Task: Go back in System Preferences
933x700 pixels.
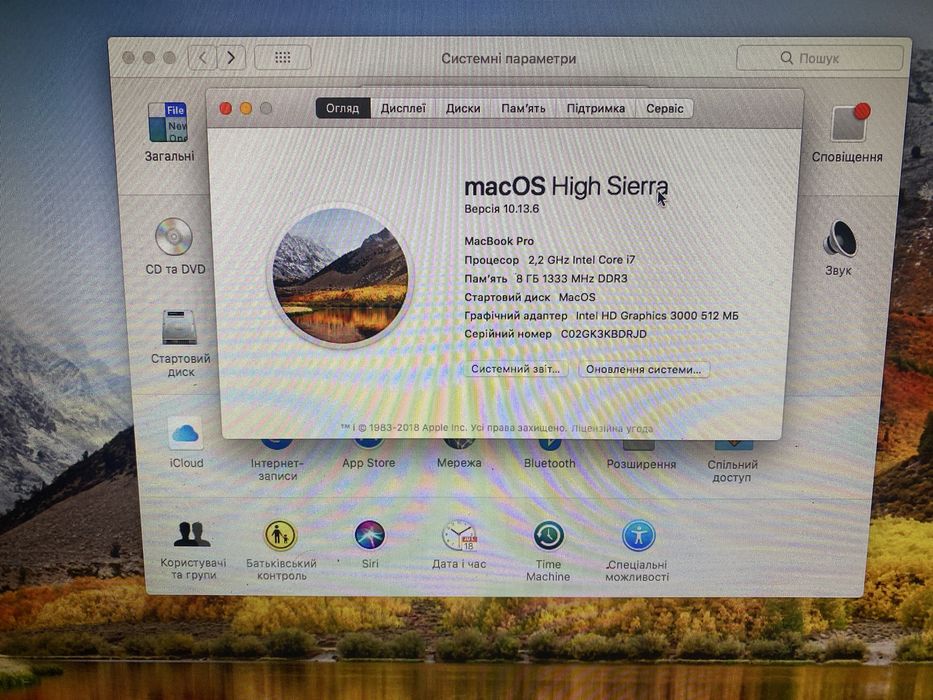Action: click(202, 58)
